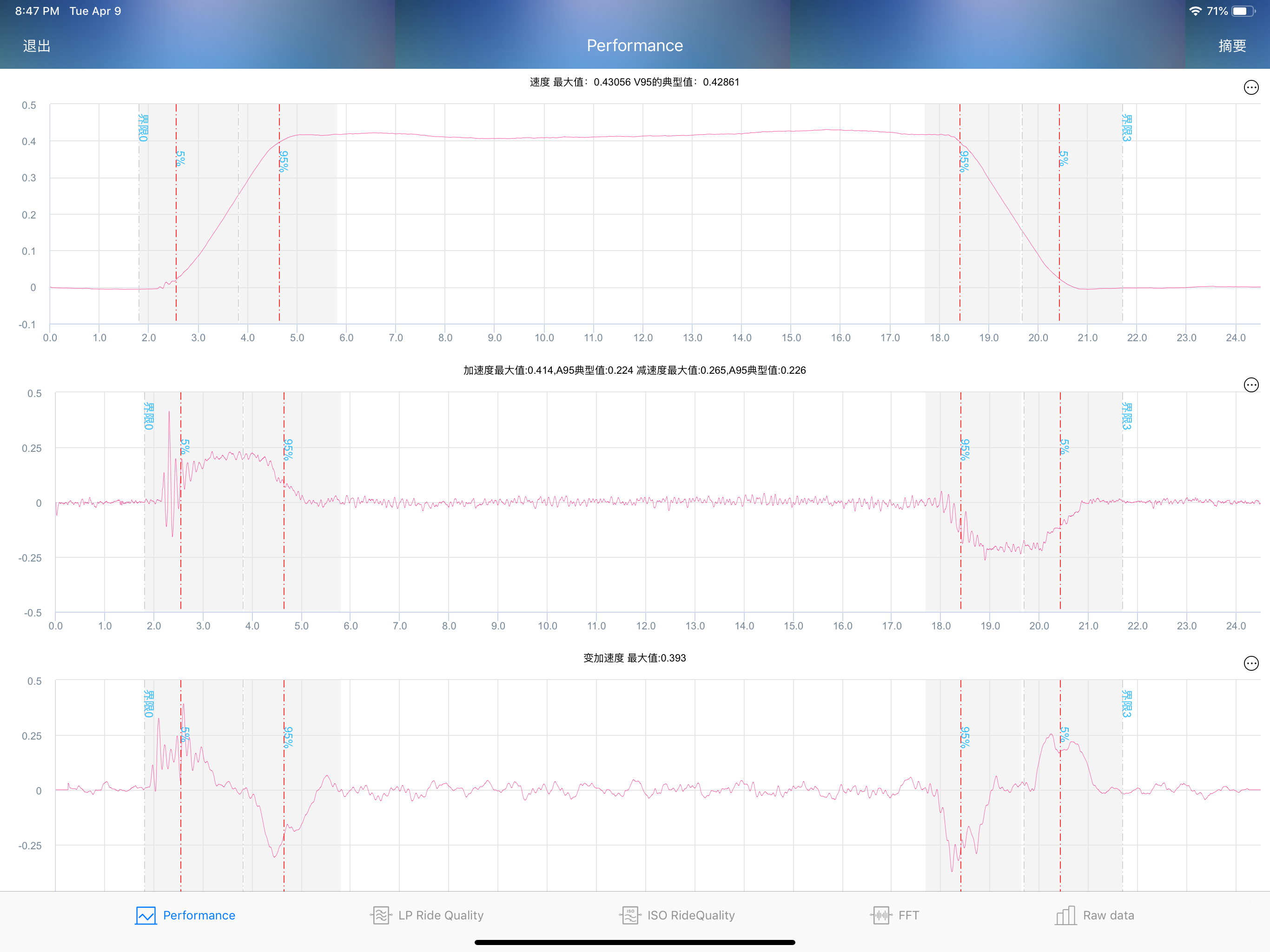Switch to the ISO RideQuality tab label

coord(691,915)
